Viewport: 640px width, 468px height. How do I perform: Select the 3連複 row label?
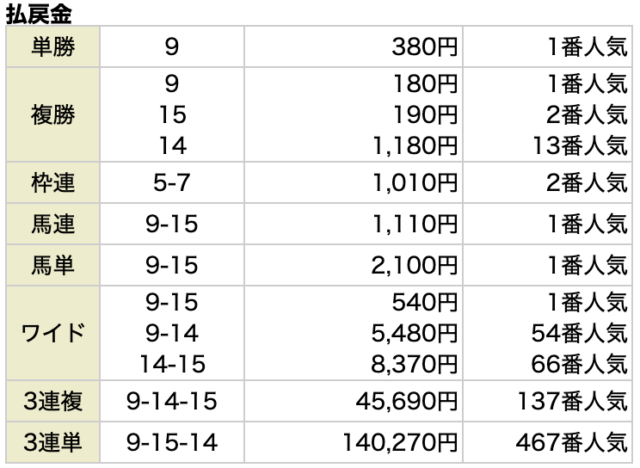[x=52, y=402]
